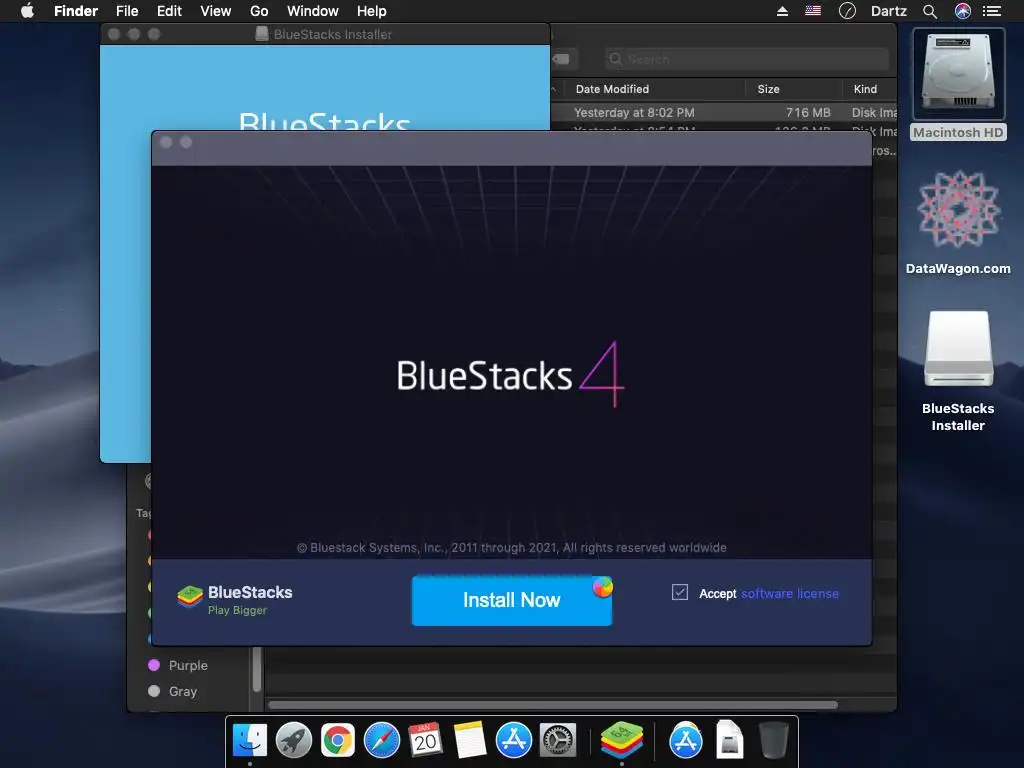Screen dimensions: 1024x768
Task: Toggle the Accept software license checkbox
Action: tap(680, 592)
